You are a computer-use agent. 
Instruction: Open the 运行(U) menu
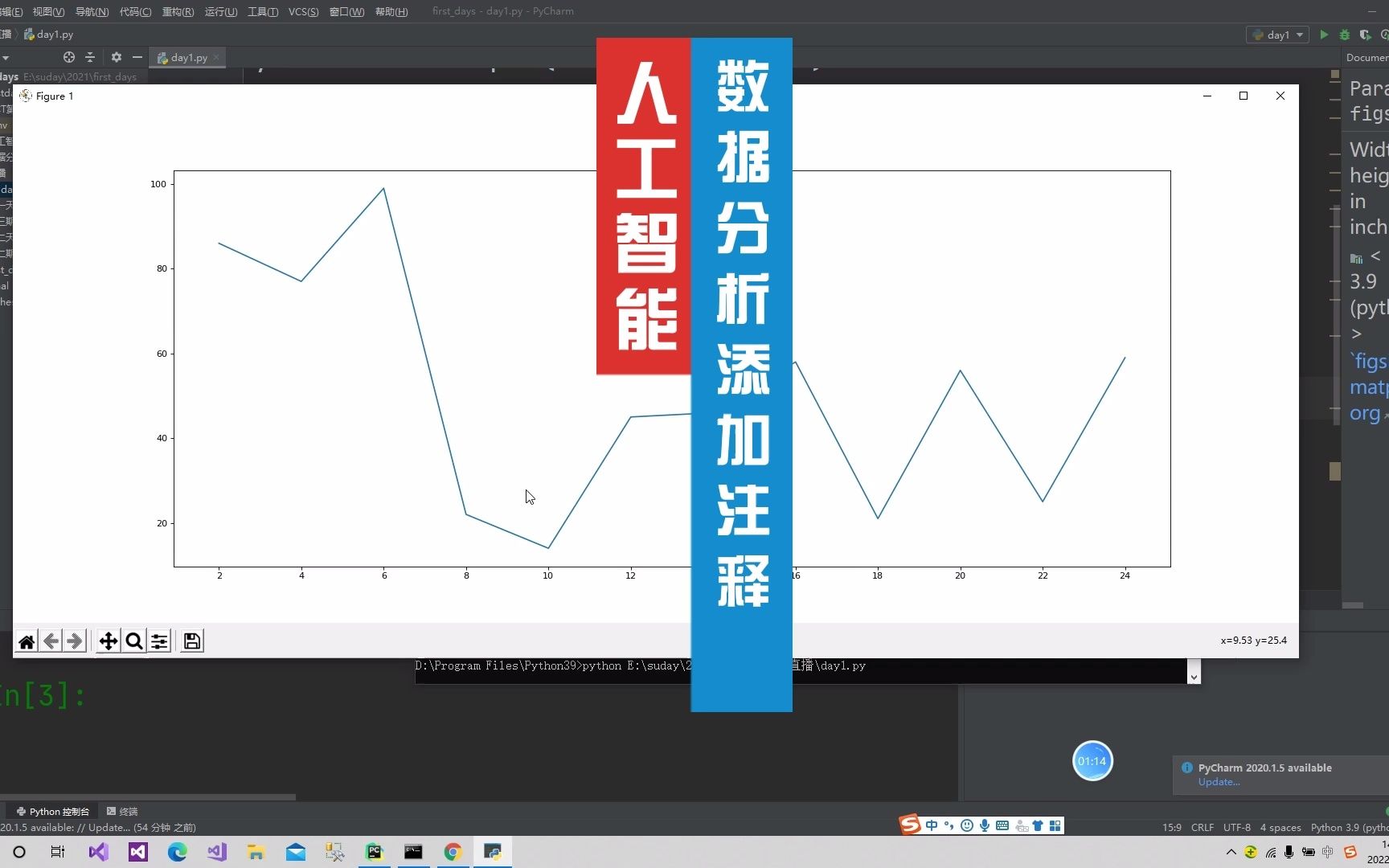pos(221,11)
